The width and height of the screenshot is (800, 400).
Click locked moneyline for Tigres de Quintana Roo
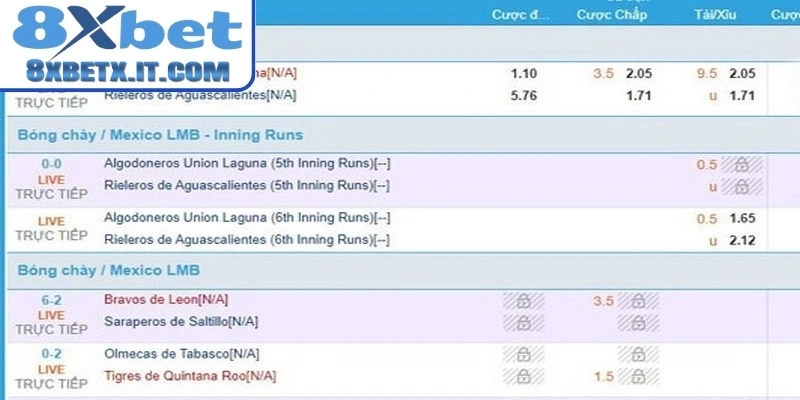pyautogui.click(x=523, y=377)
